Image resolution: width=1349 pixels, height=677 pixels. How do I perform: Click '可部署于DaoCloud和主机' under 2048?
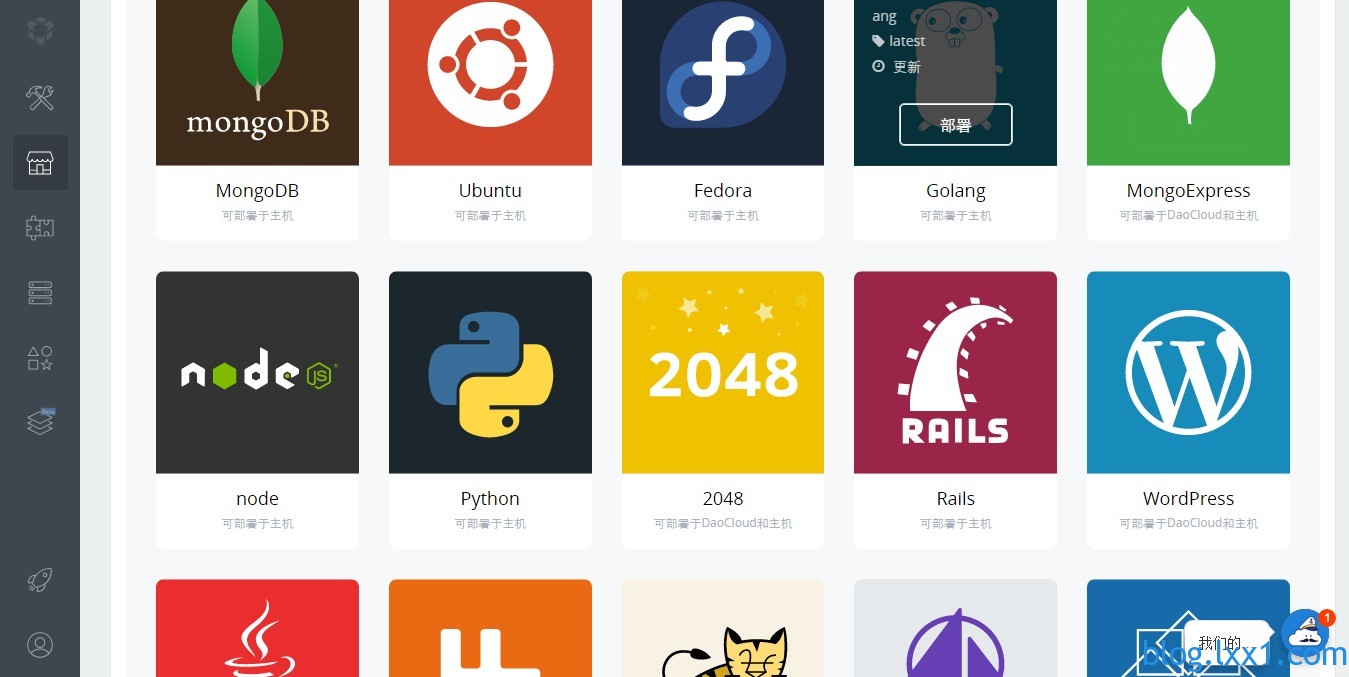(x=723, y=524)
